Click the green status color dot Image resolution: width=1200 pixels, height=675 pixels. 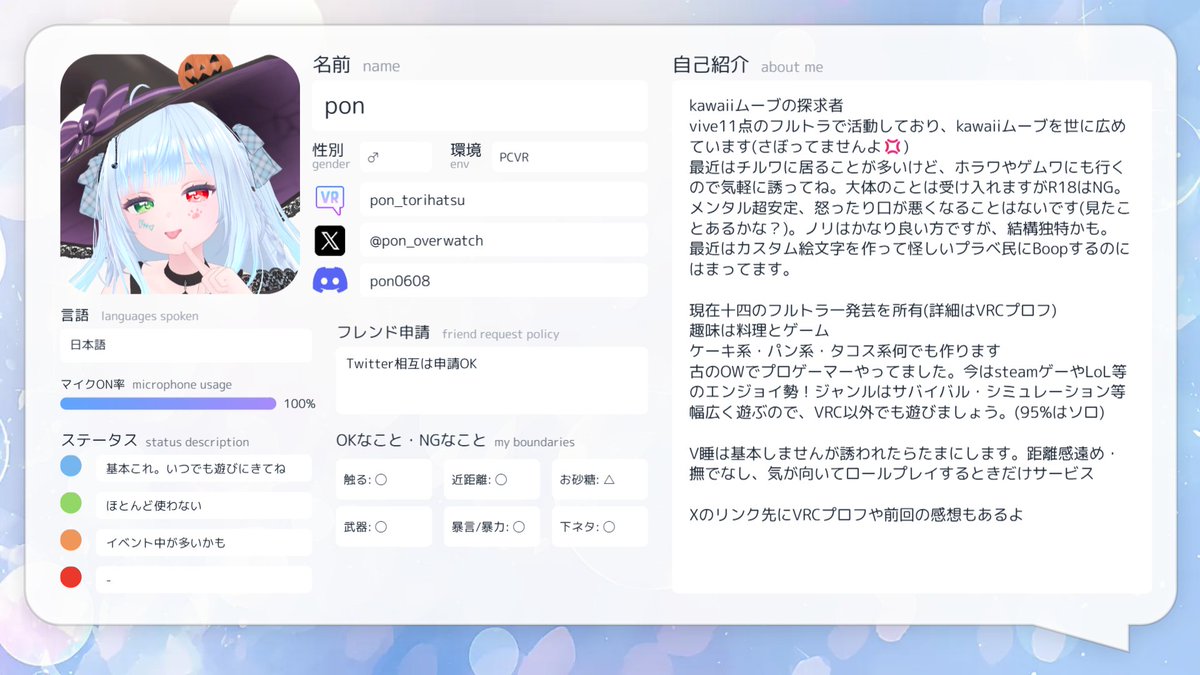click(71, 503)
